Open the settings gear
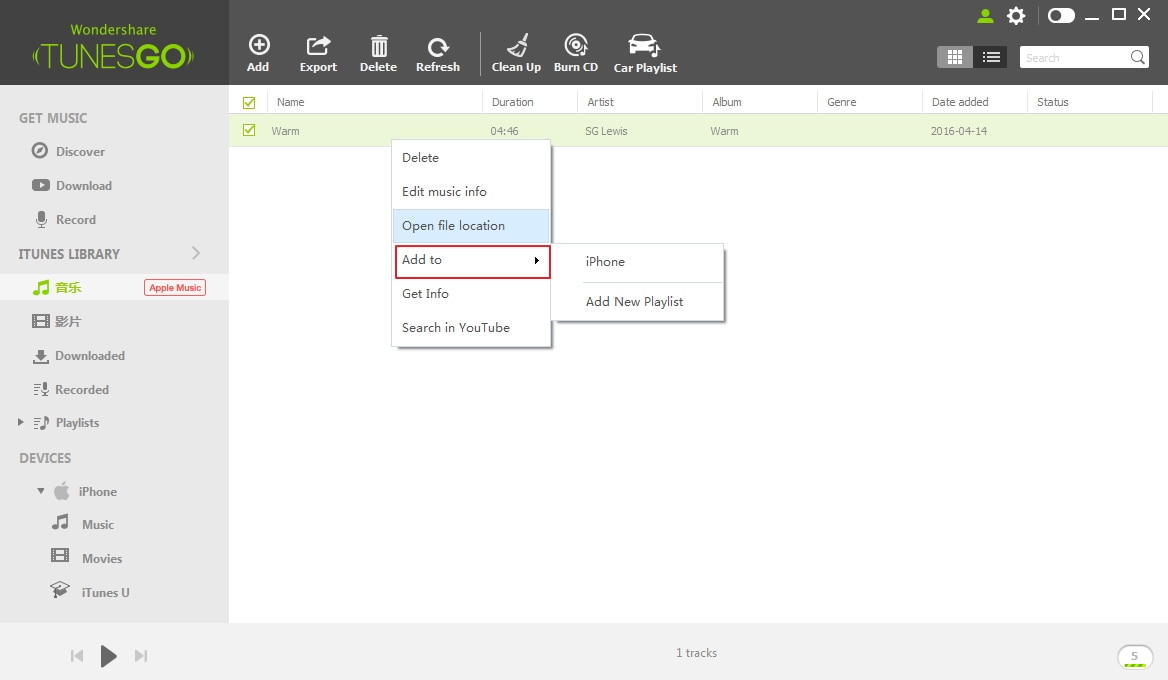 click(x=1016, y=16)
